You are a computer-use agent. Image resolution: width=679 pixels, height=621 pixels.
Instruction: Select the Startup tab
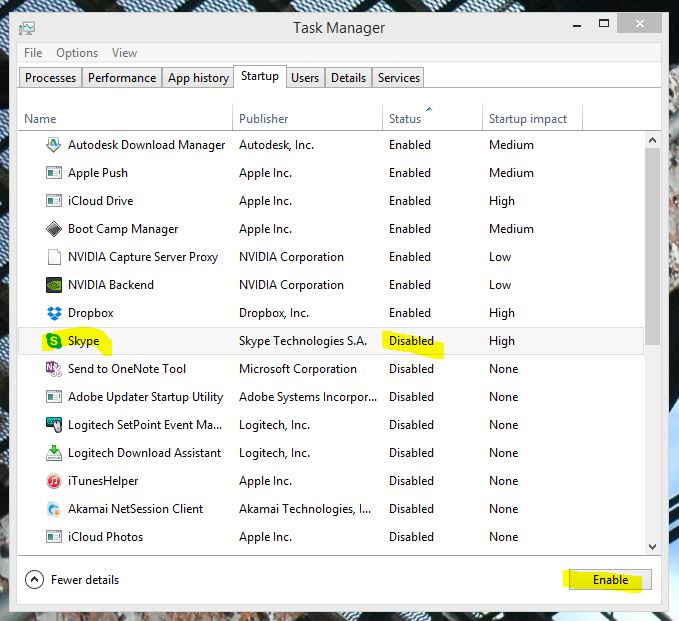pyautogui.click(x=260, y=76)
